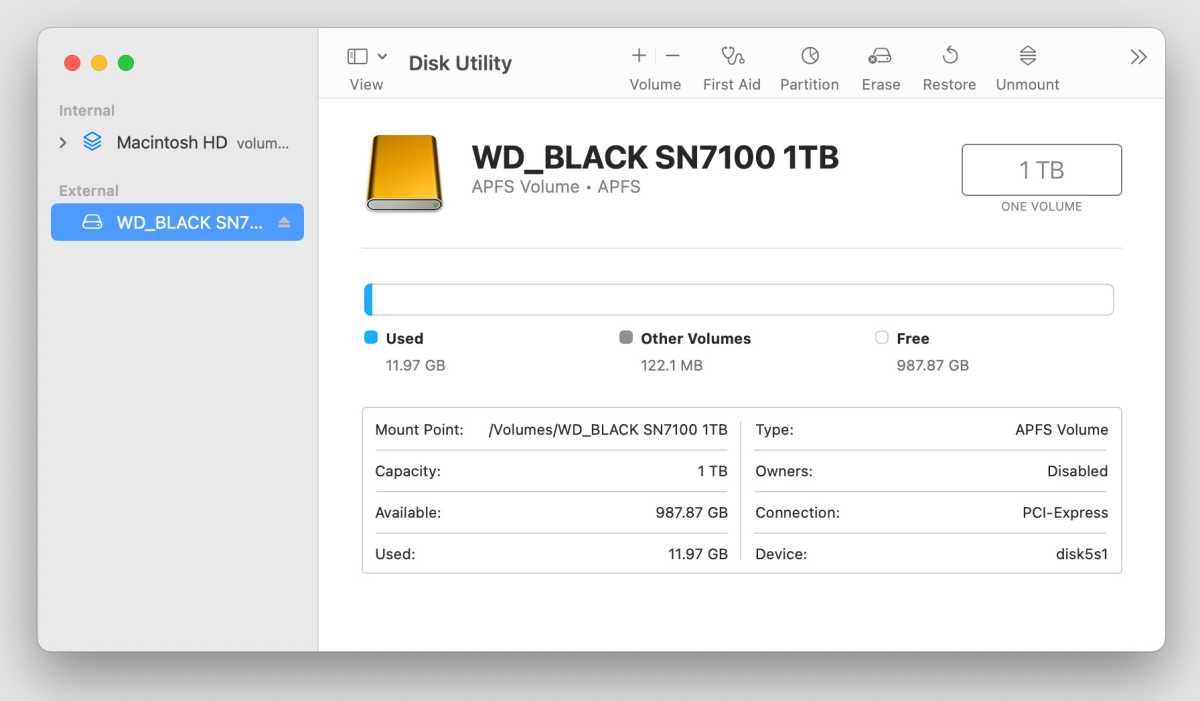Minimize the window with the yellow button
This screenshot has width=1200, height=701.
(99, 63)
